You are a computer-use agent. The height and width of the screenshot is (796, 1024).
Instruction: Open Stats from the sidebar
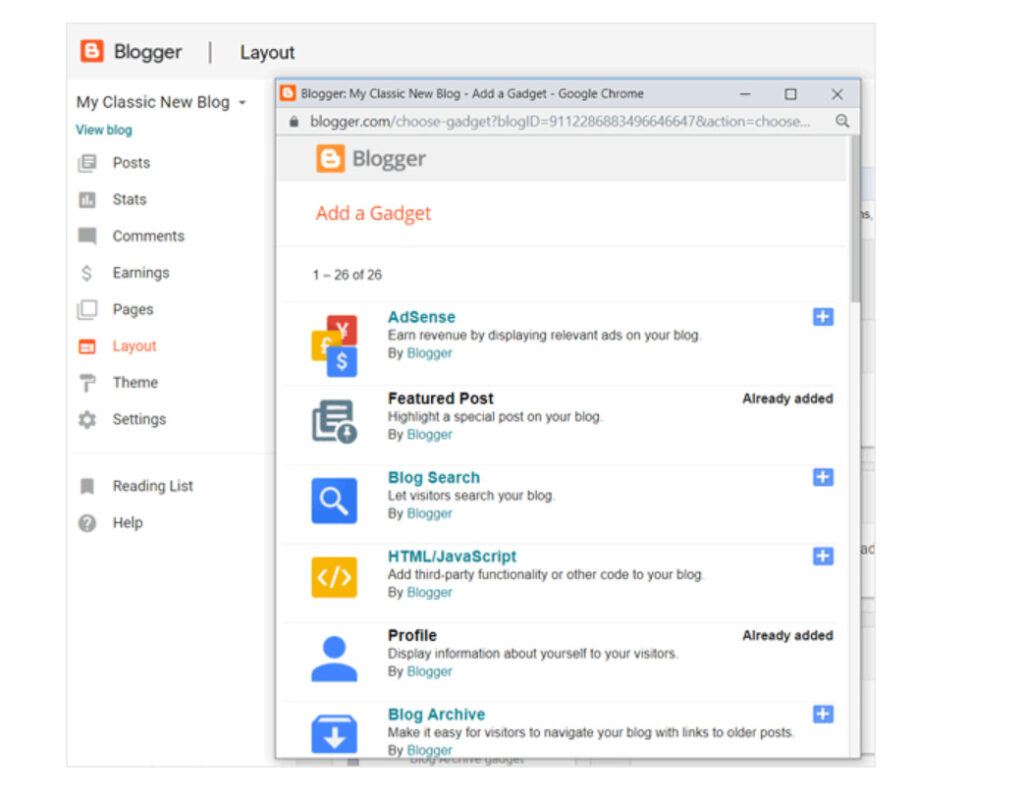coord(129,200)
